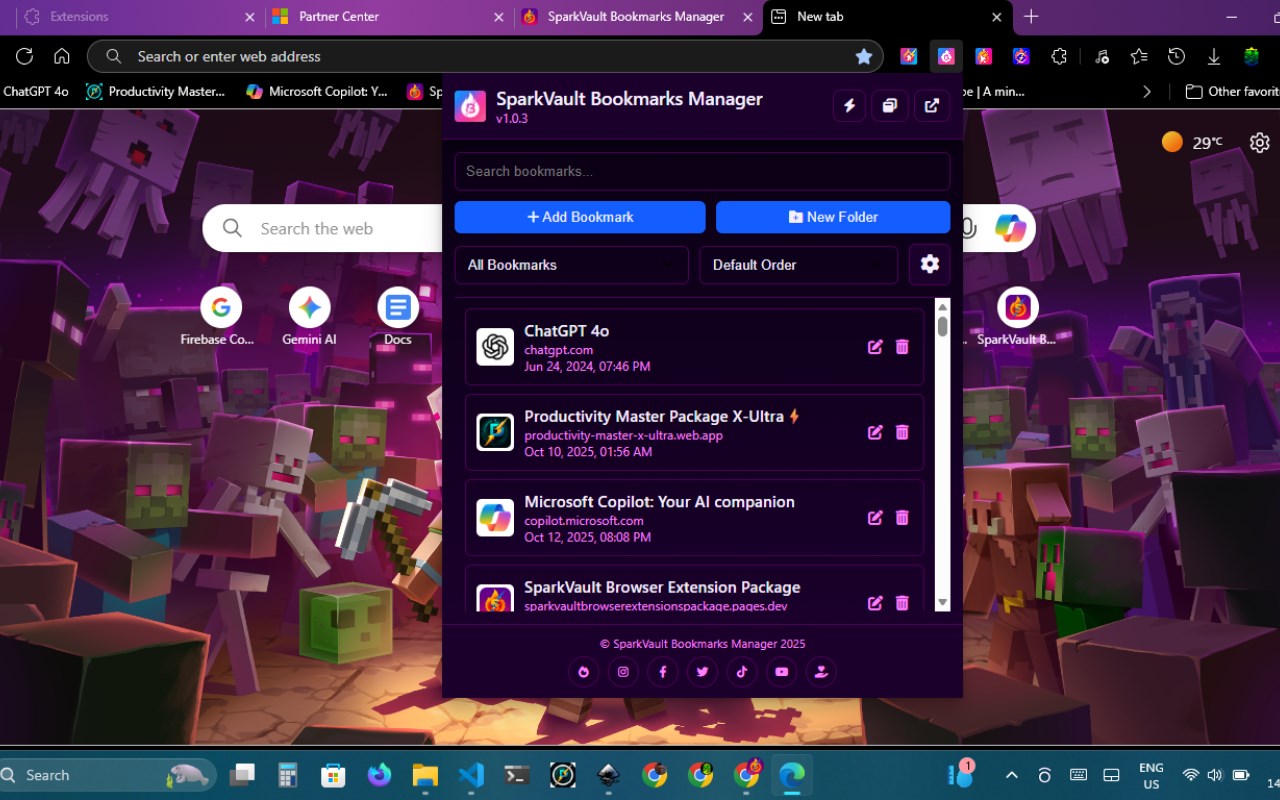Viewport: 1280px width, 800px height.
Task: Edit the Microsoft Copilot bookmark
Action: click(x=875, y=517)
